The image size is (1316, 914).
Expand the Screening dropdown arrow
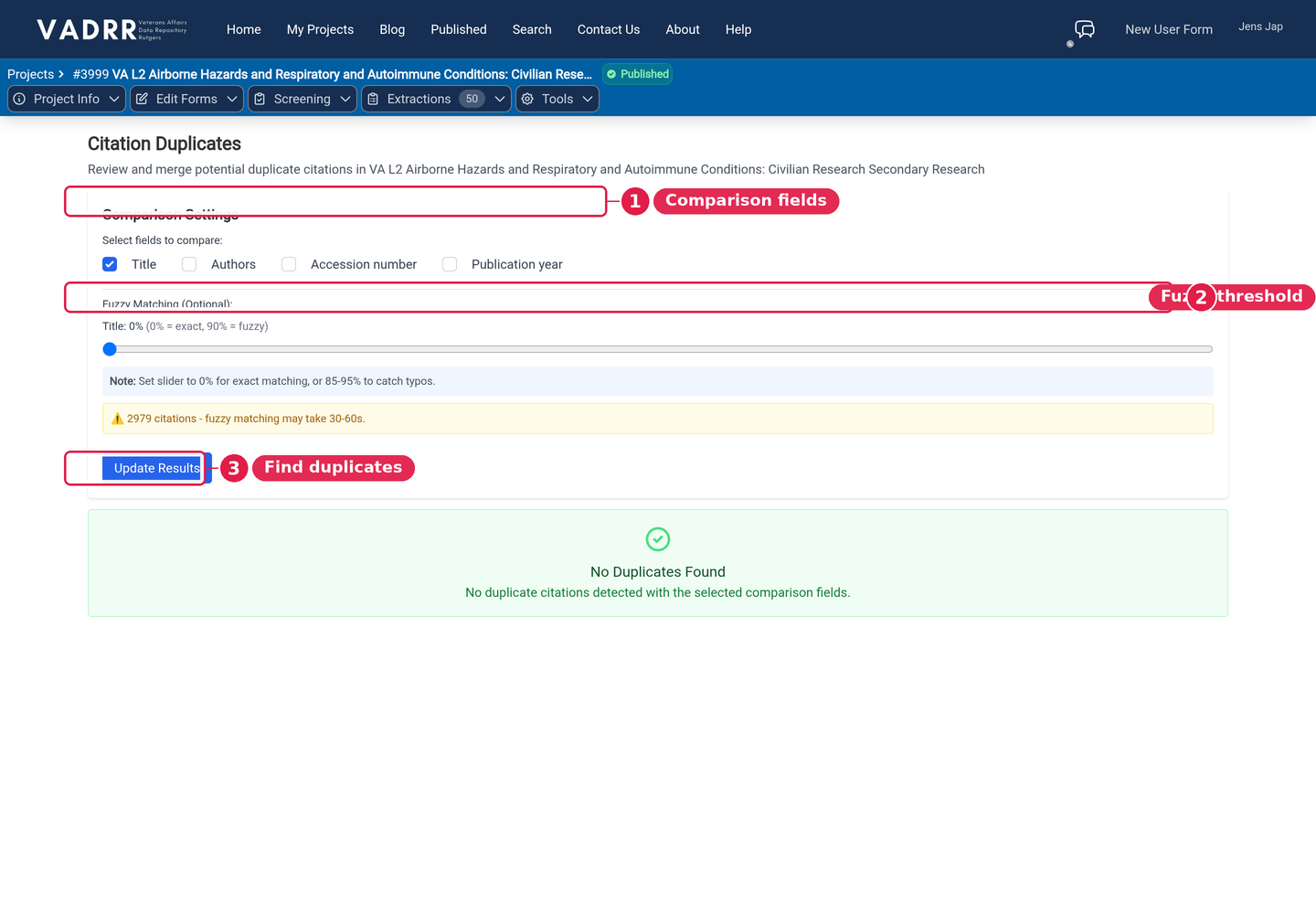tap(345, 99)
